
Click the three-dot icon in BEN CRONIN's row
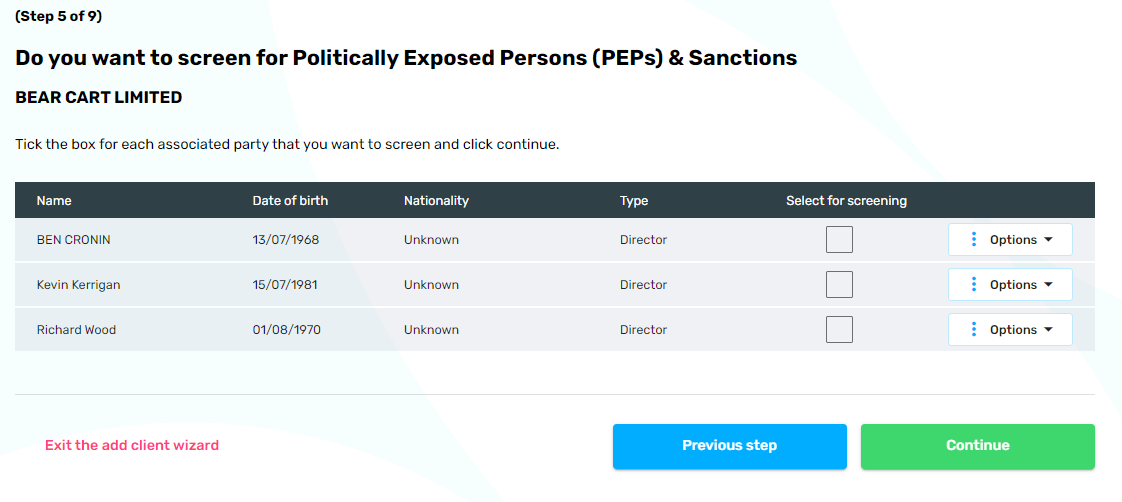[974, 240]
